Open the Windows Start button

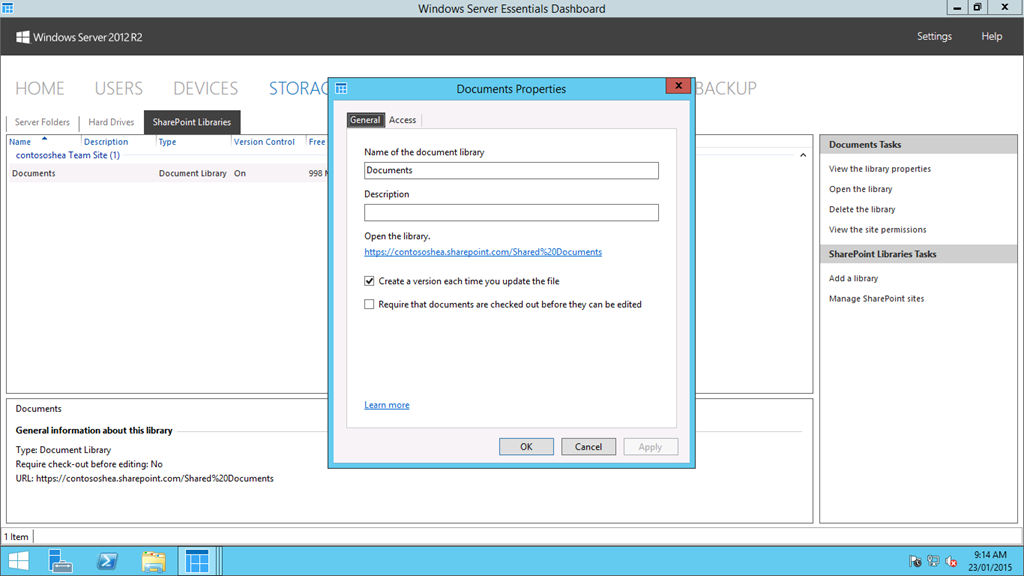[x=18, y=561]
